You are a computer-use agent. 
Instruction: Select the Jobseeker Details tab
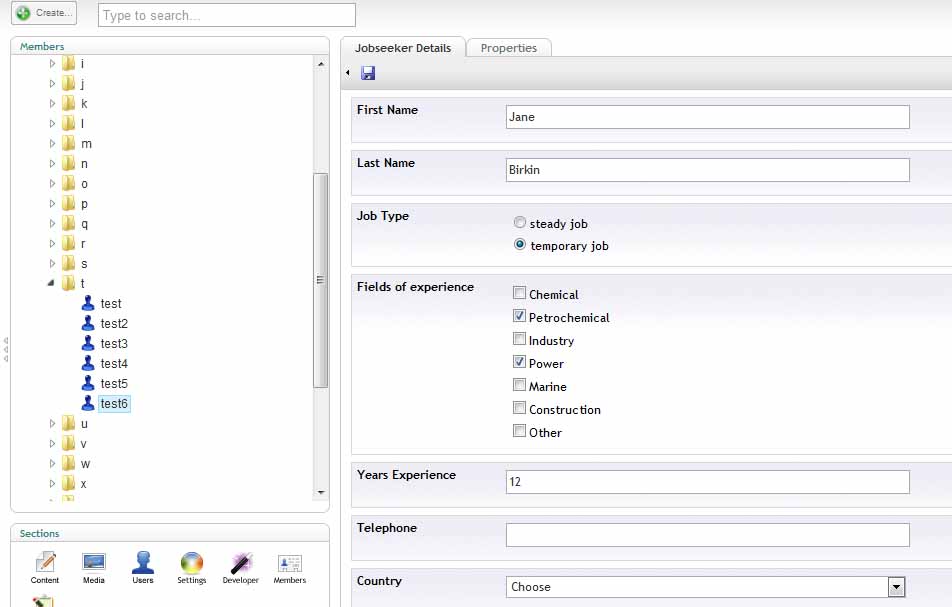pyautogui.click(x=403, y=48)
